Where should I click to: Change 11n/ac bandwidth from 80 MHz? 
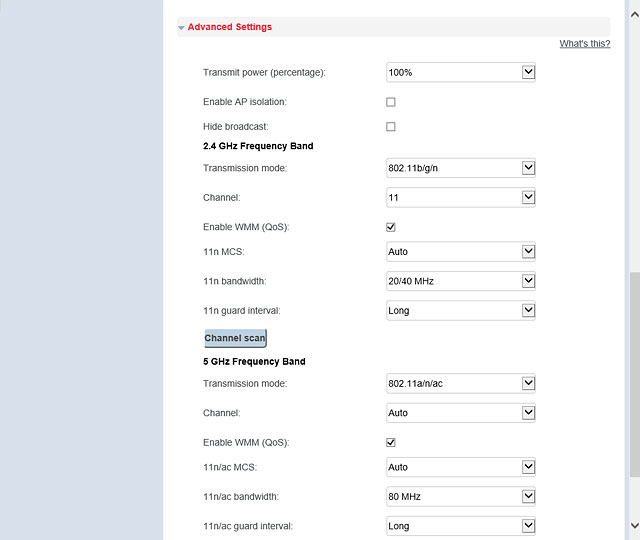[460, 496]
